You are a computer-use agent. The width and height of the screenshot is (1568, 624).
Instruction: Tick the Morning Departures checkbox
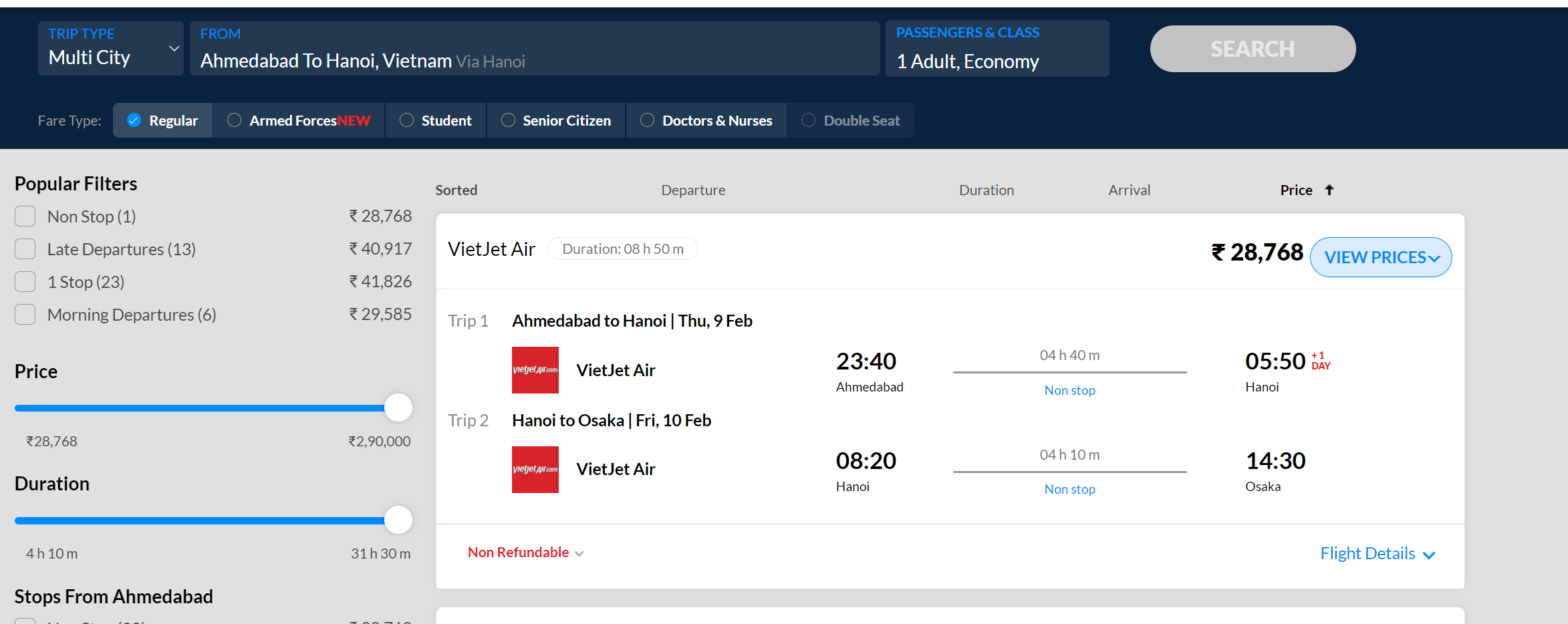pyautogui.click(x=25, y=315)
